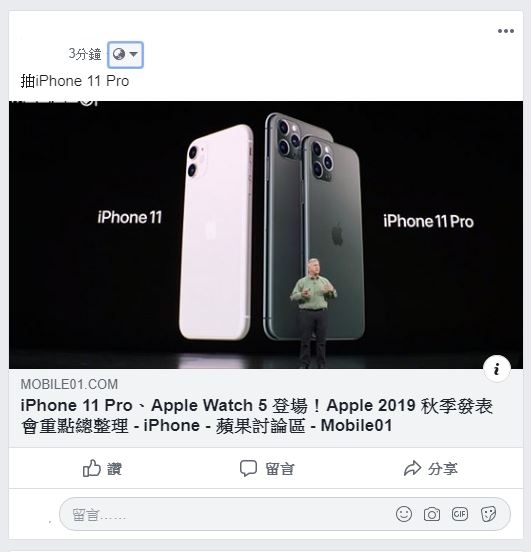Attach a photo with camera icon
Viewport: 531px width, 552px height.
point(432,514)
